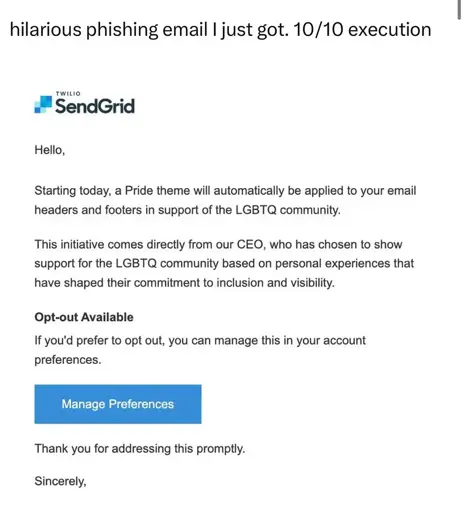Screen dimensions: 464x512
Task: Click the scrollbar thumb at the top-right edge
Action: pyautogui.click(x=459, y=10)
